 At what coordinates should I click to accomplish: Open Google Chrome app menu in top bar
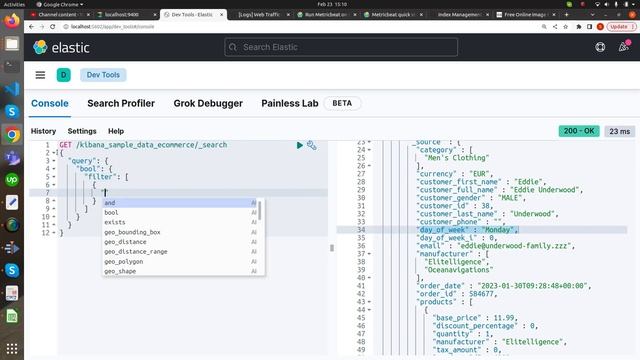(60, 4)
